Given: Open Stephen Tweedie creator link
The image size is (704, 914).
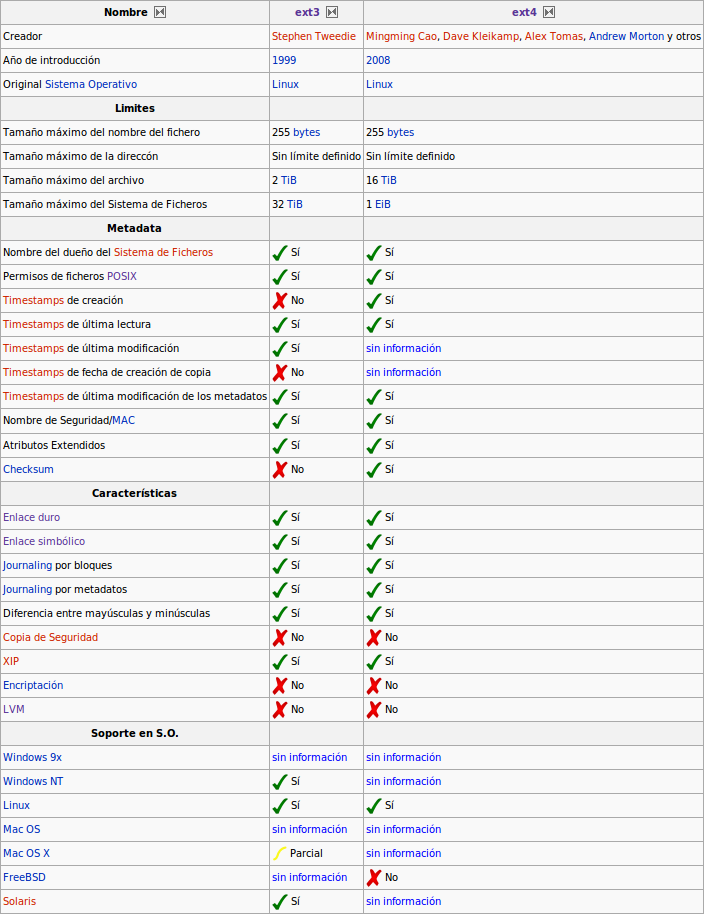Looking at the screenshot, I should tap(313, 36).
